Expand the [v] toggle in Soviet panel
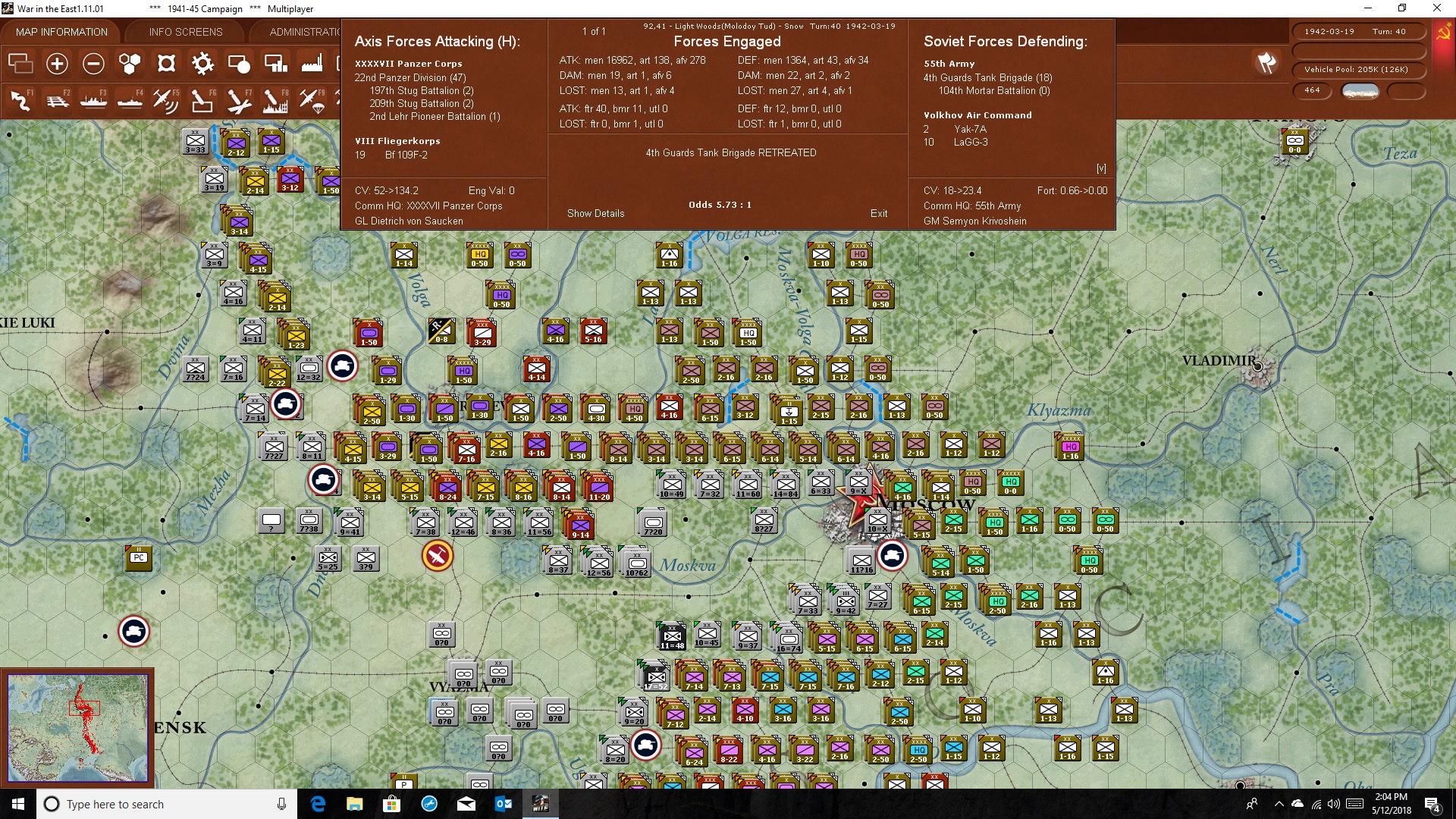 coord(1101,168)
